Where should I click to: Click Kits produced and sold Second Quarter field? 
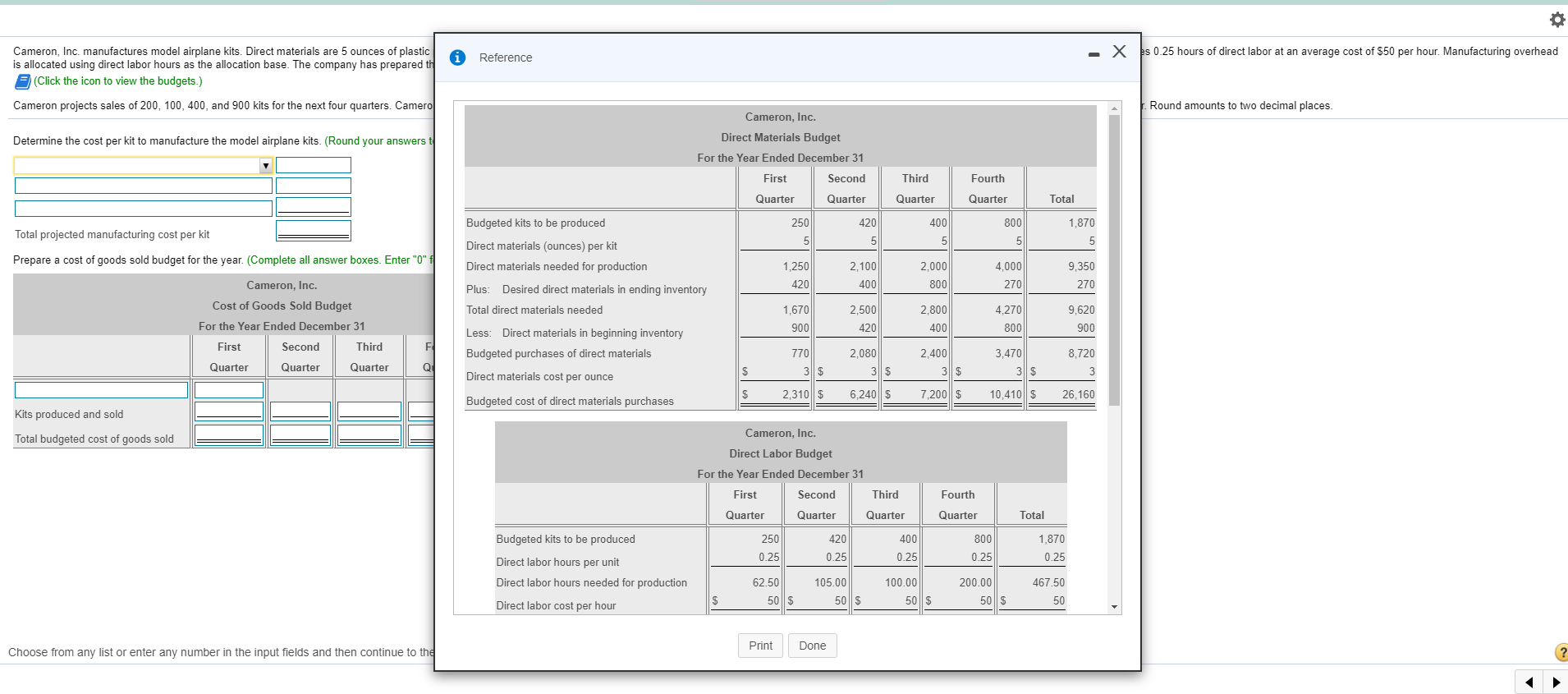pos(300,411)
